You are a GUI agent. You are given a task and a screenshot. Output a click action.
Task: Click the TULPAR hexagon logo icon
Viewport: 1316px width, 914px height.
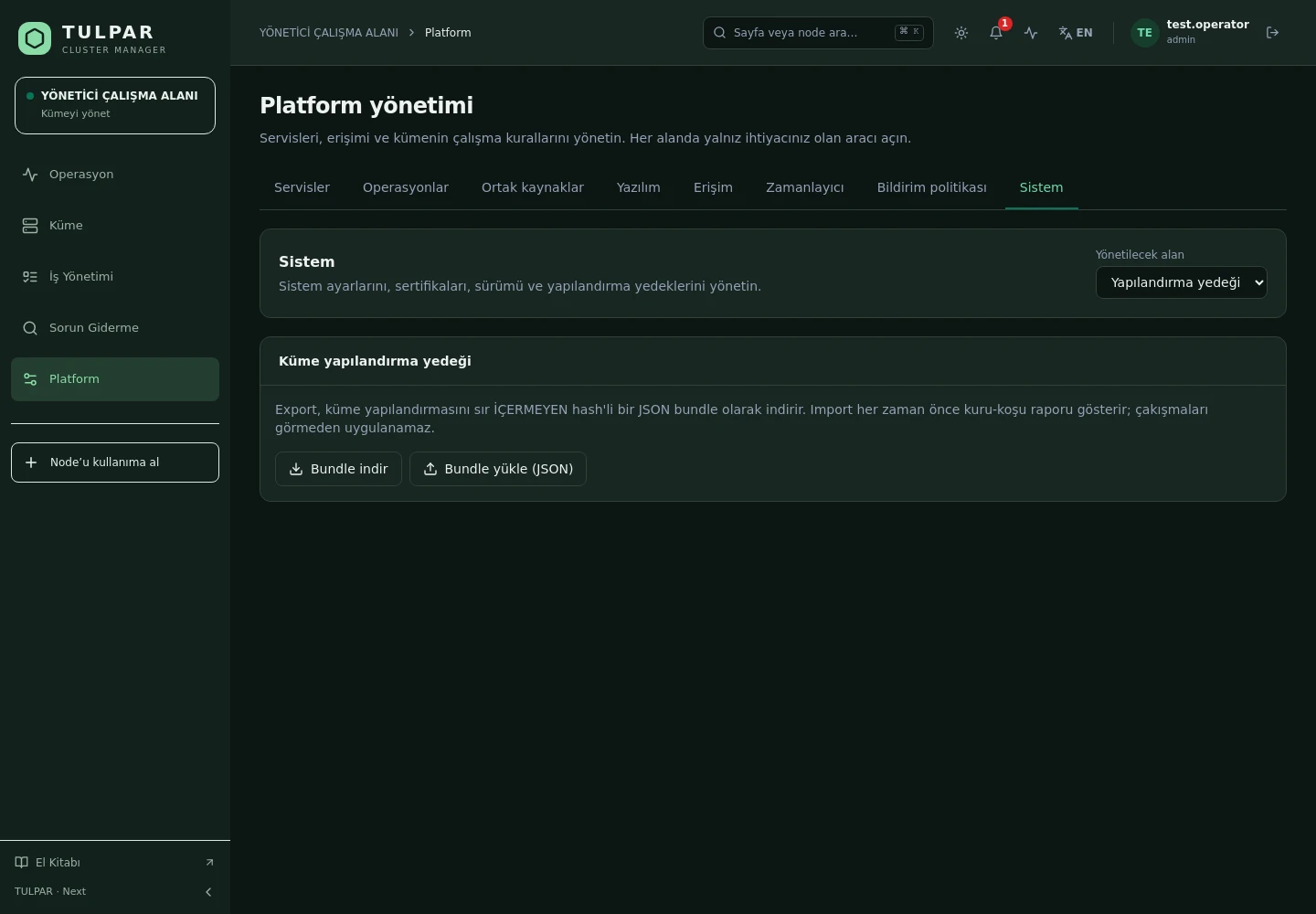35,38
